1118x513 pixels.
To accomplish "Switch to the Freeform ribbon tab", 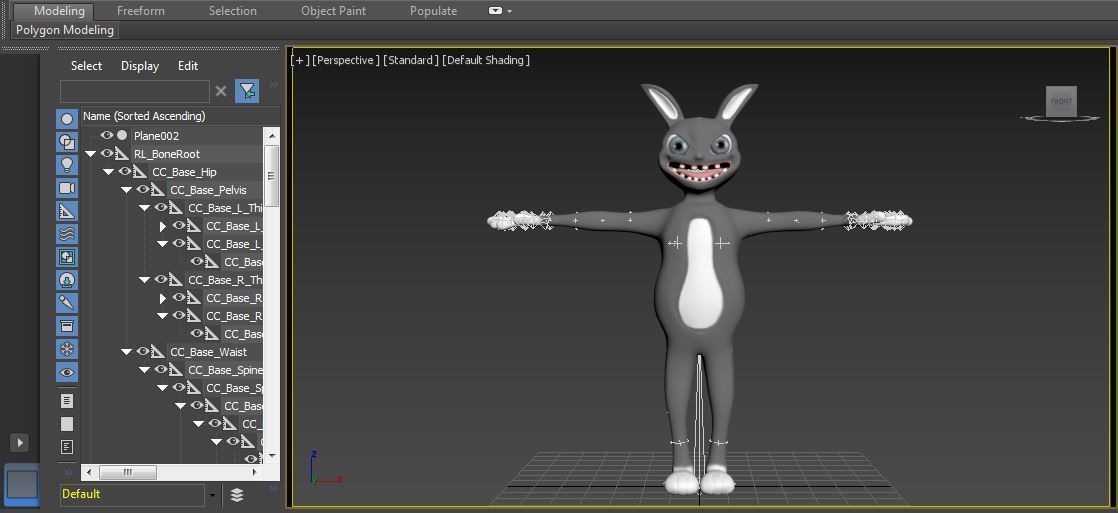I will (140, 11).
